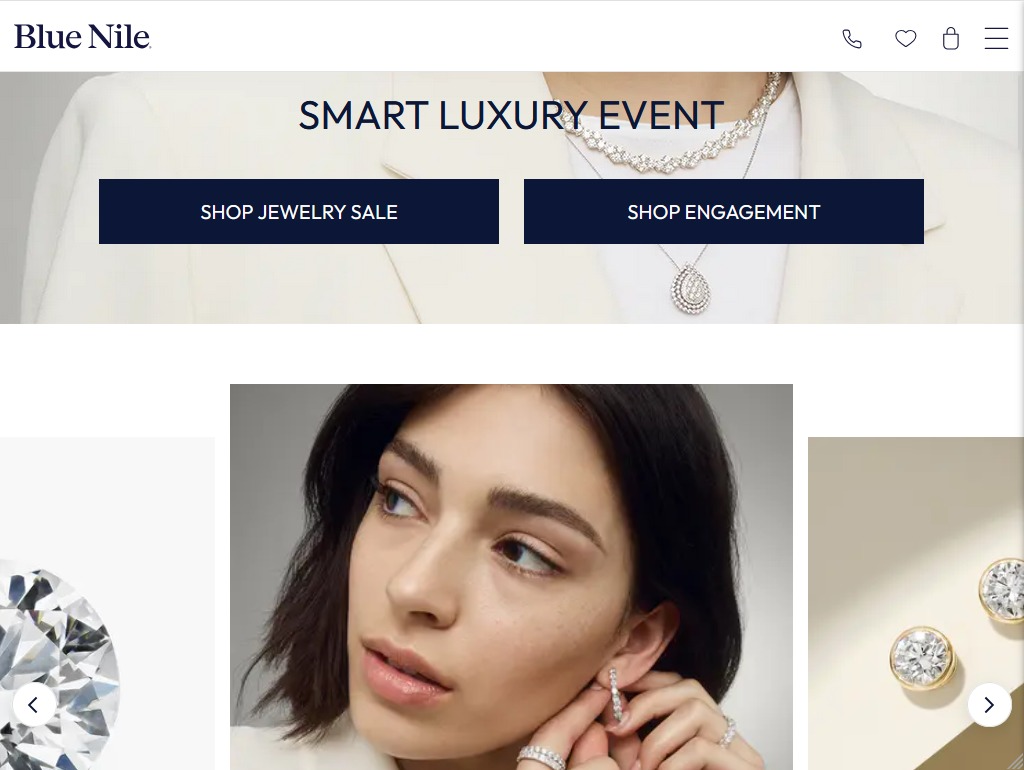Open the shopping bag icon
Image resolution: width=1024 pixels, height=770 pixels.
click(x=951, y=39)
